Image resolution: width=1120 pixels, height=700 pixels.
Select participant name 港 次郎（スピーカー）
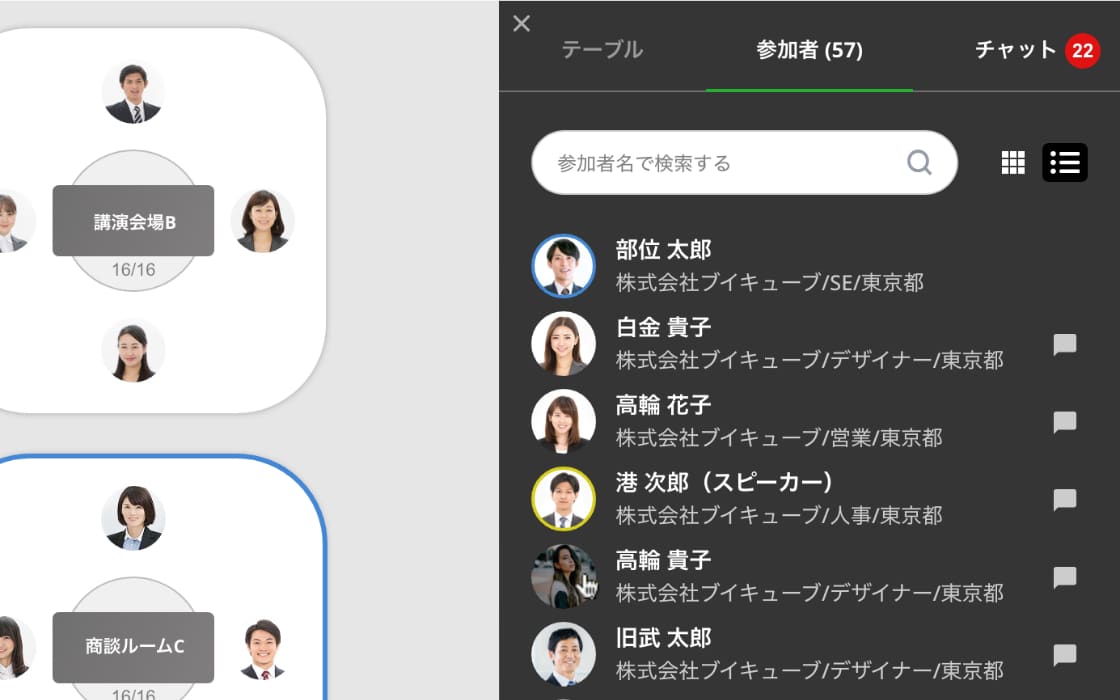724,482
